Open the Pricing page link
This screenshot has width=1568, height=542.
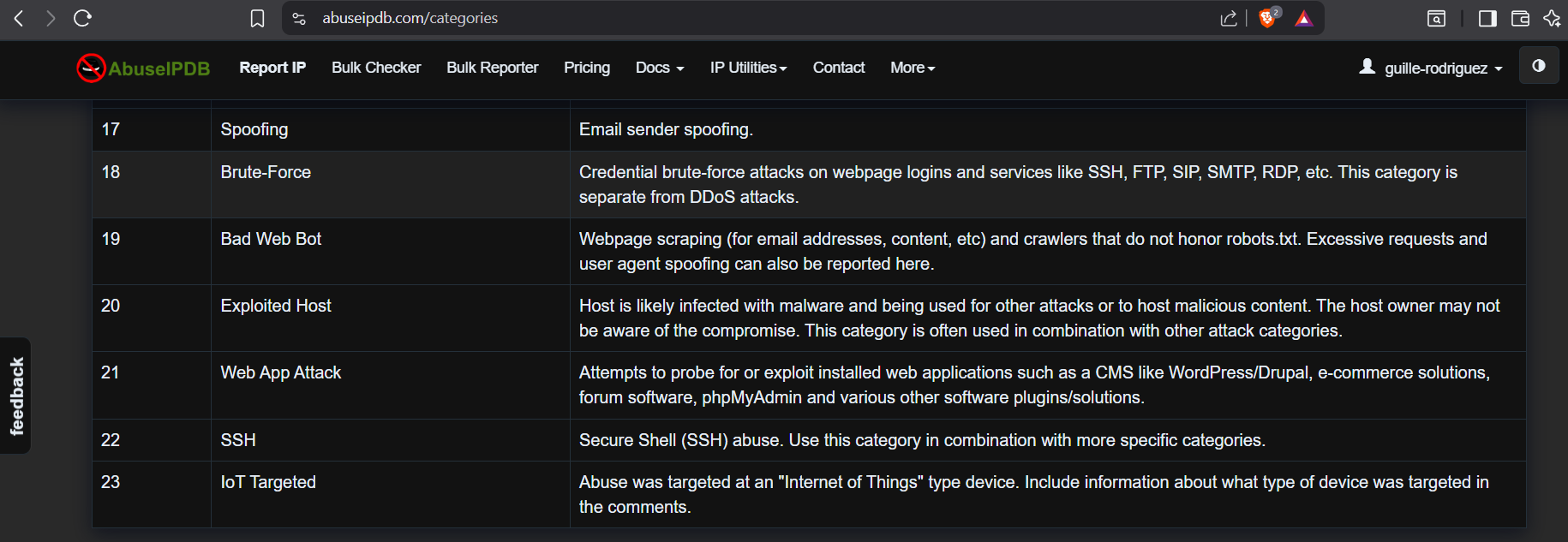point(586,68)
